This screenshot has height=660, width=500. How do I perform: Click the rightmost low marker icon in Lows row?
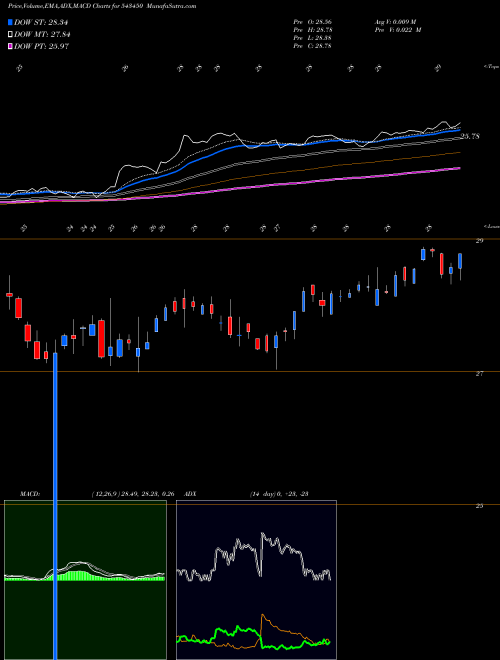(x=428, y=229)
